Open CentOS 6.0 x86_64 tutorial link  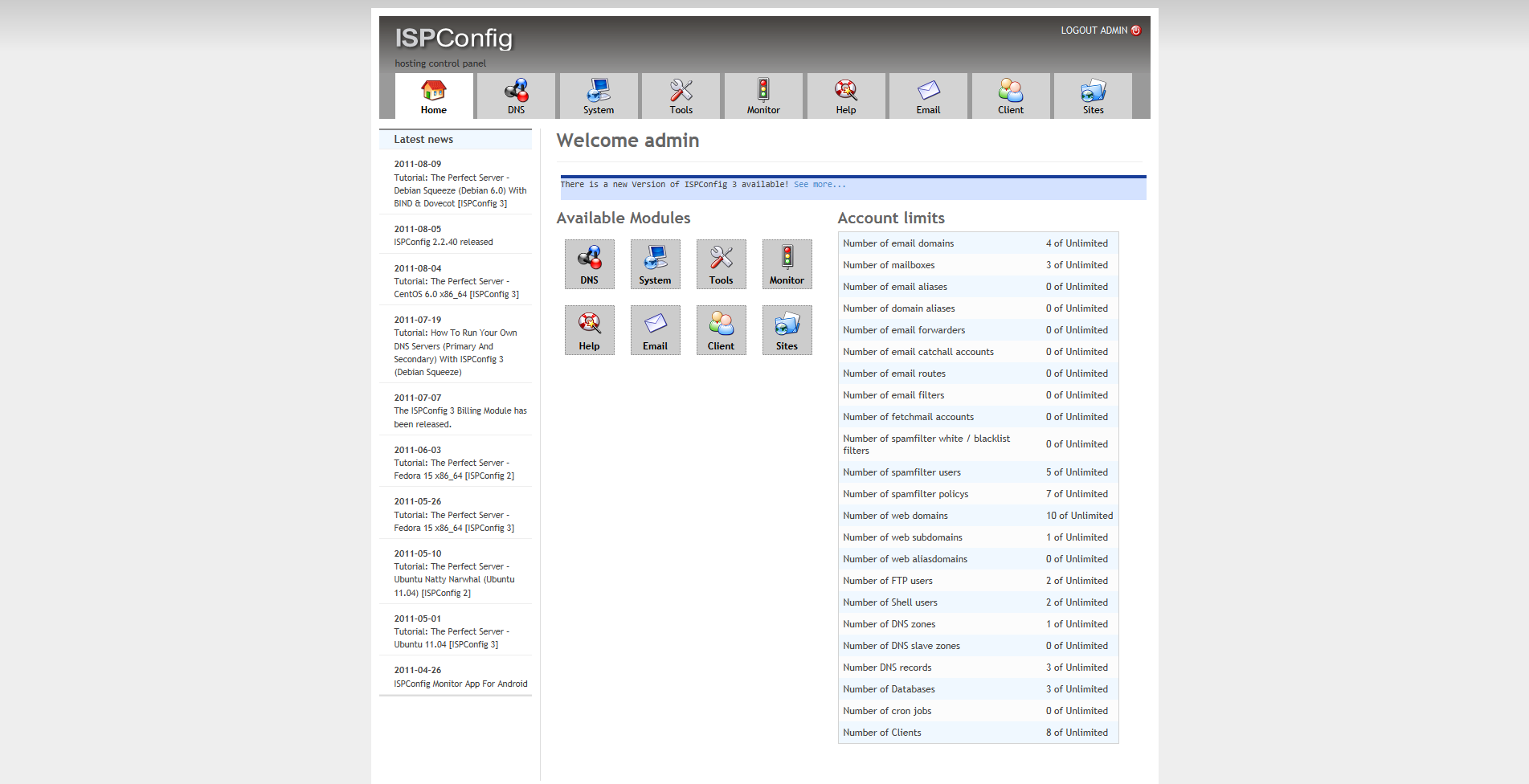[x=456, y=288]
